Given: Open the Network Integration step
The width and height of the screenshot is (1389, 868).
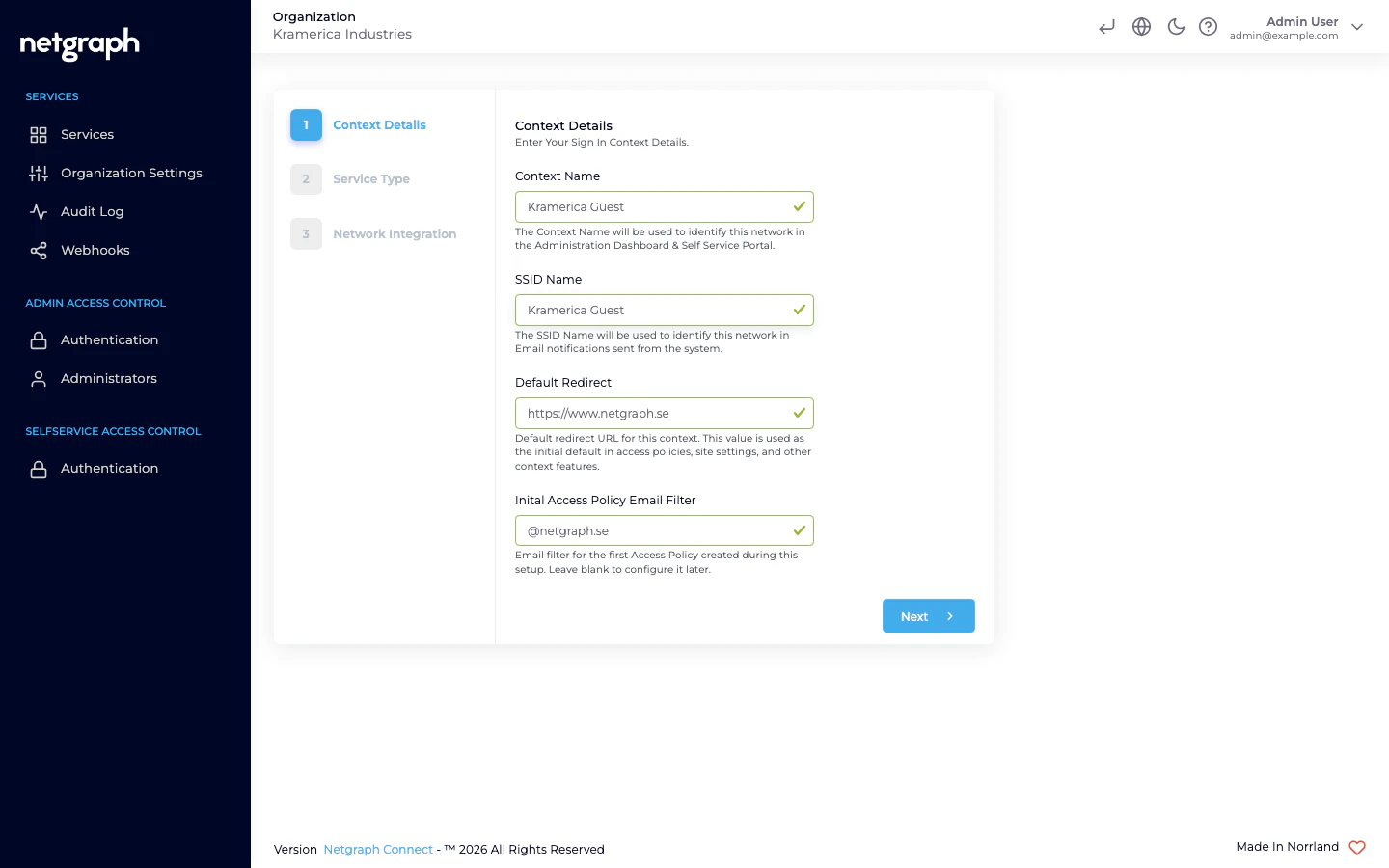Looking at the screenshot, I should tap(395, 233).
